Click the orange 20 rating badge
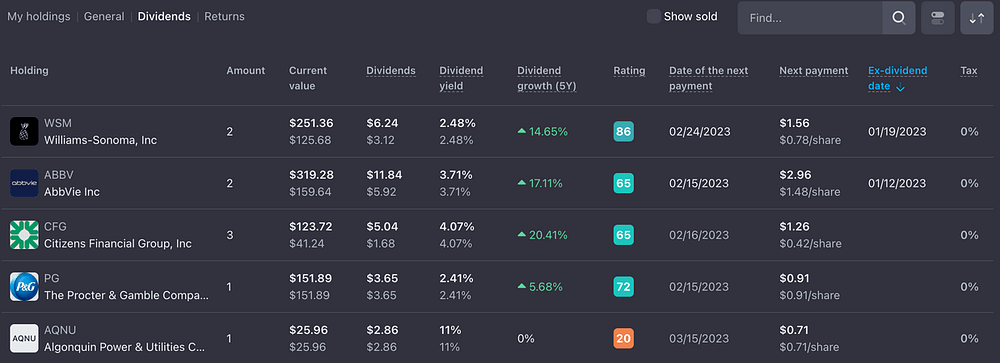Screen dimensions: 1000x363 [x=623, y=339]
